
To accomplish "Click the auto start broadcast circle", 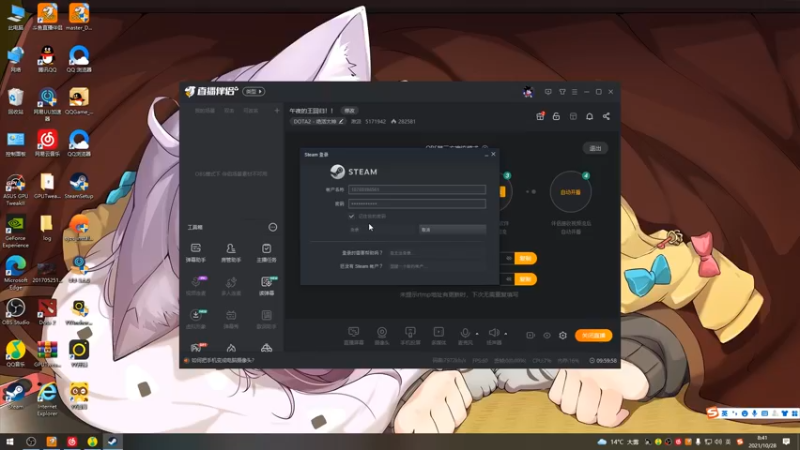I will click(570, 192).
